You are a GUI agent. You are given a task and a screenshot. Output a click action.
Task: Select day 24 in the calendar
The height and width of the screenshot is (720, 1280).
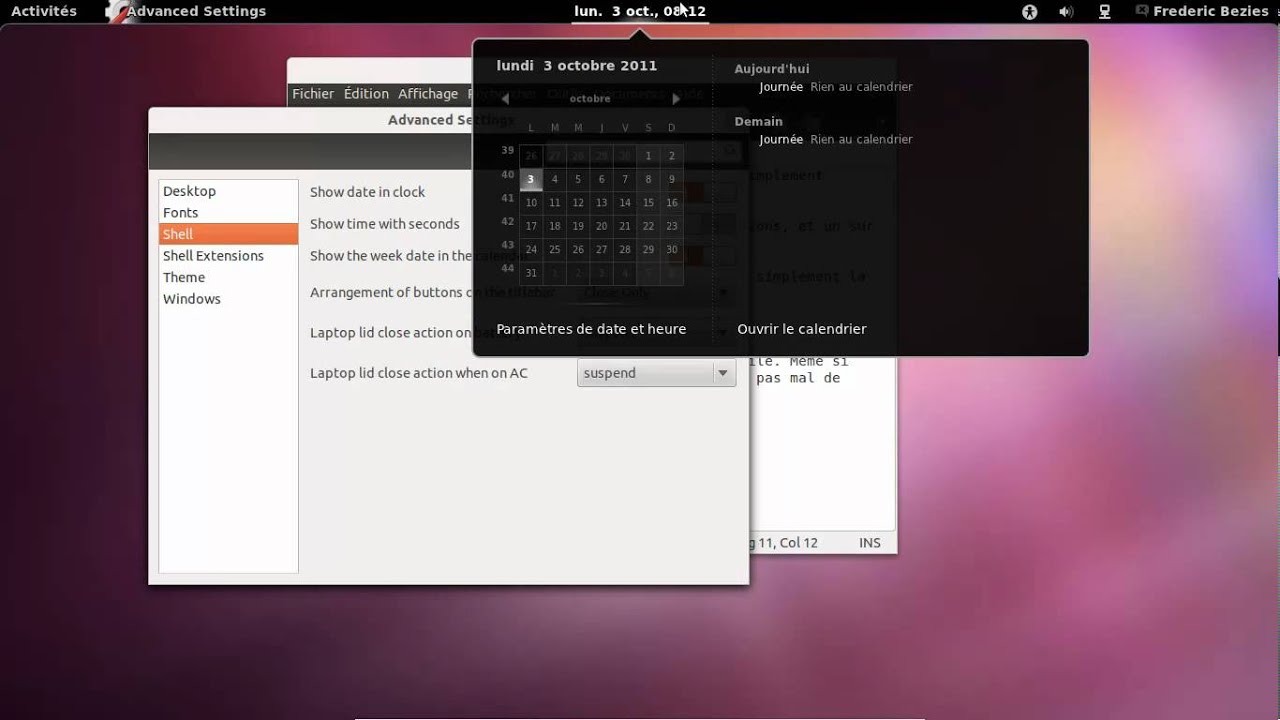(531, 249)
